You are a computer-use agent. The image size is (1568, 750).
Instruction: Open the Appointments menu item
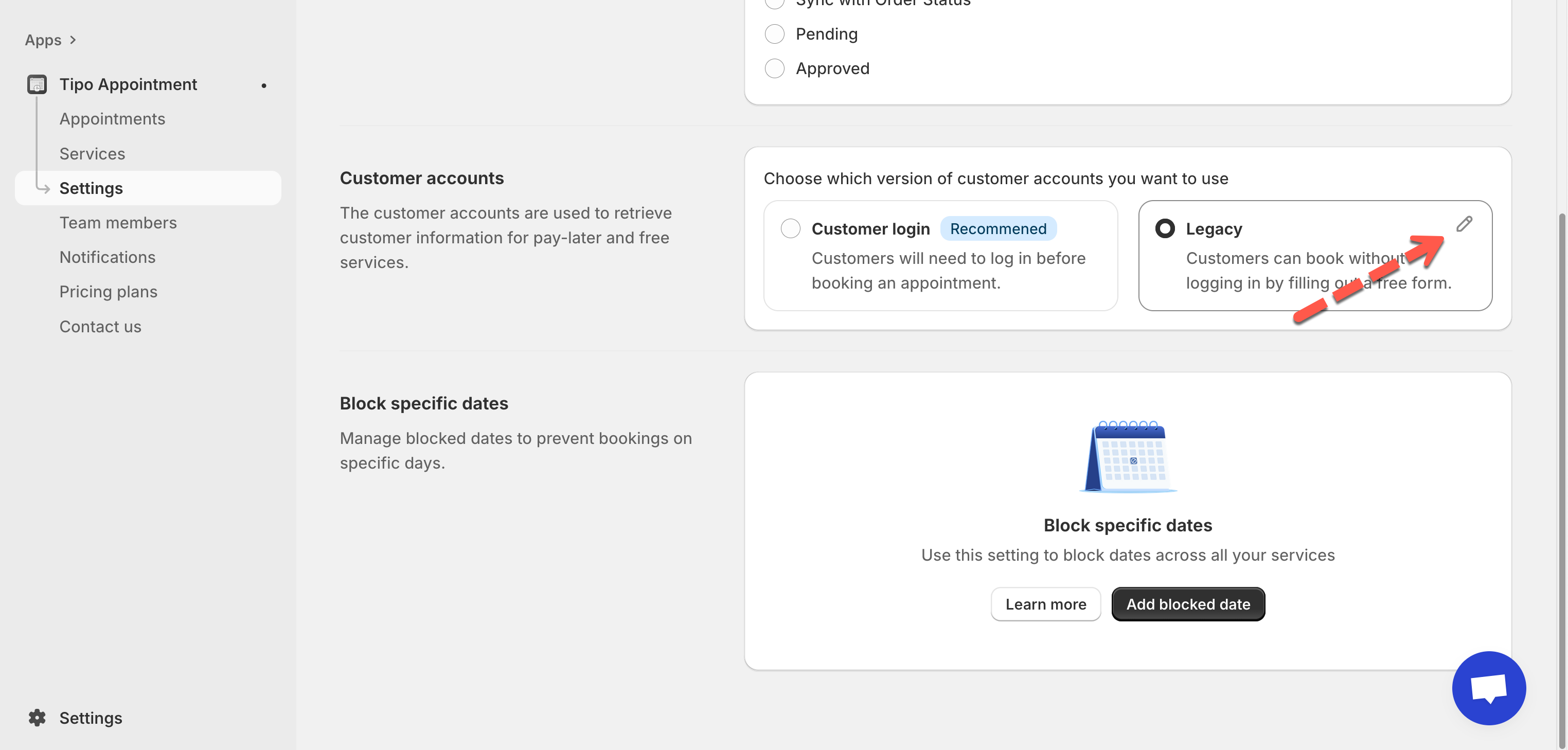112,119
